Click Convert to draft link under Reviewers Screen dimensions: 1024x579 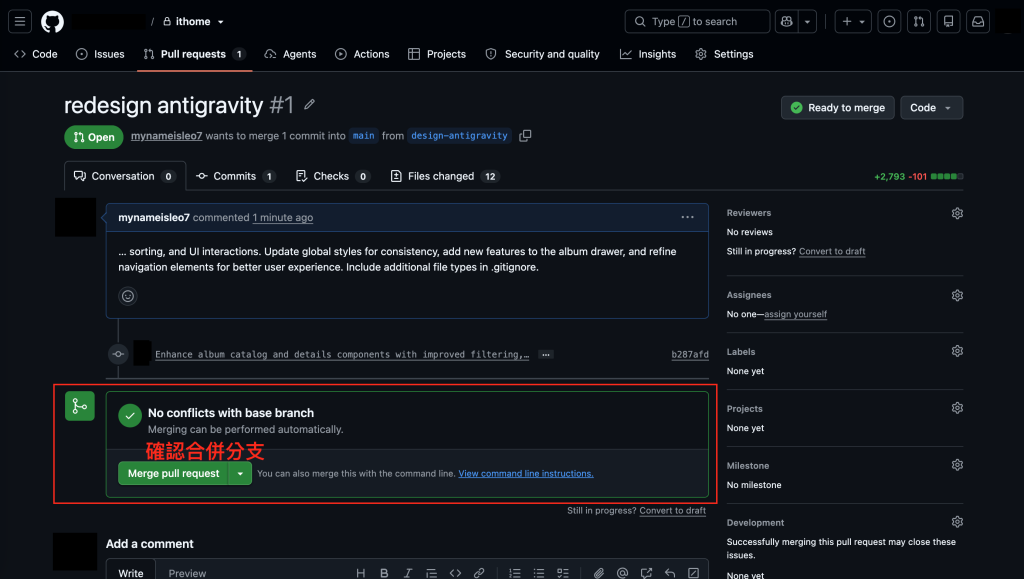[832, 251]
